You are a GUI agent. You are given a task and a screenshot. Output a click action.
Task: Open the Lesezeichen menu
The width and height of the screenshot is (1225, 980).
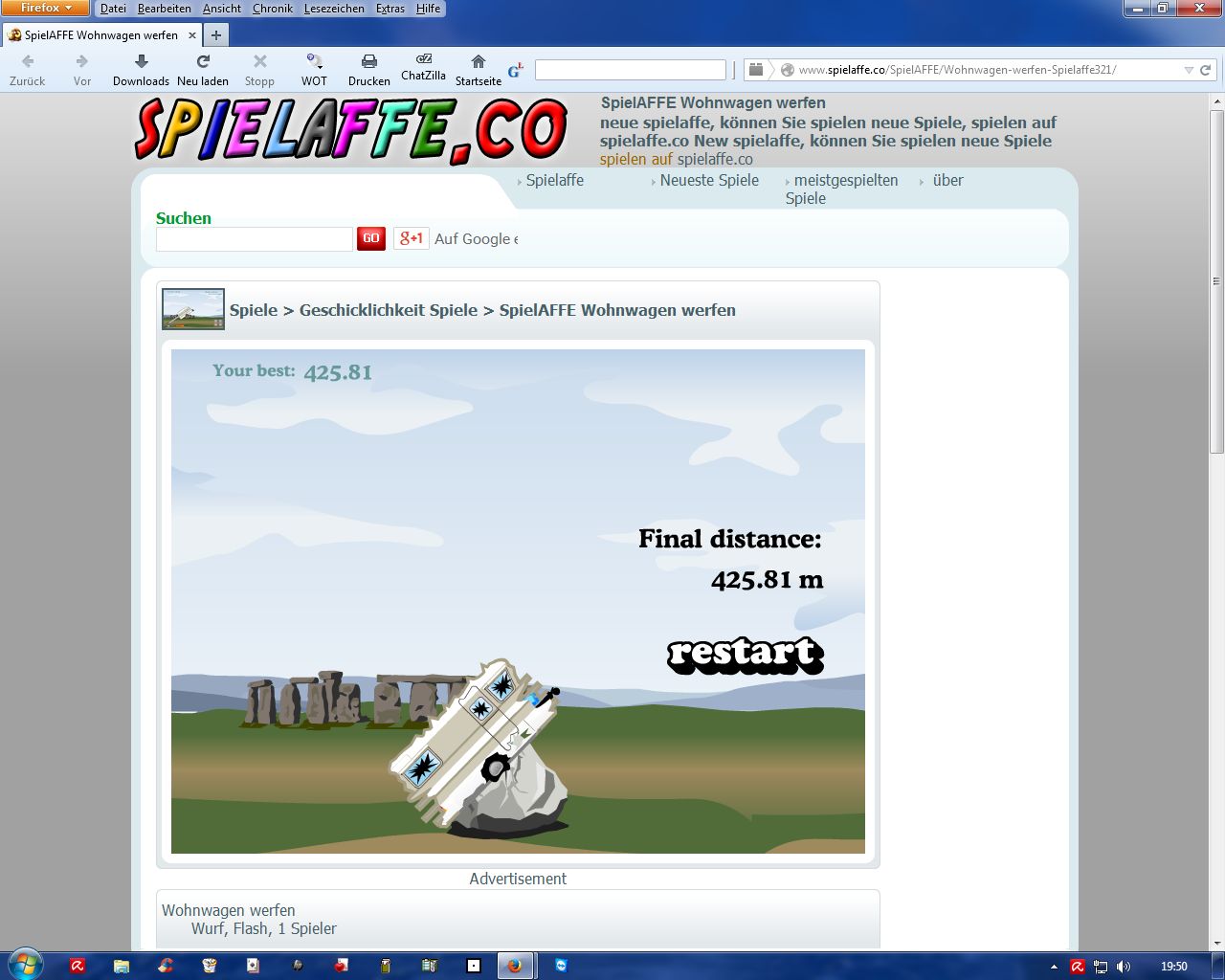coord(334,9)
